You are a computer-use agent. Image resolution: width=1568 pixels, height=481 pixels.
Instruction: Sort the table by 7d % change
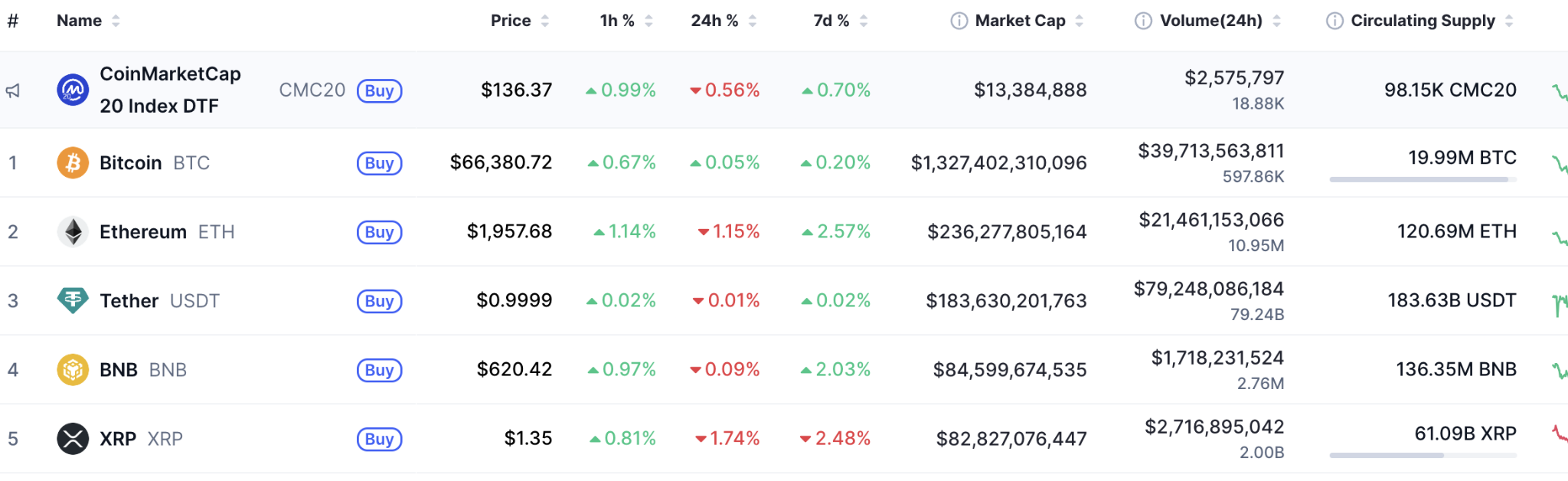840,21
